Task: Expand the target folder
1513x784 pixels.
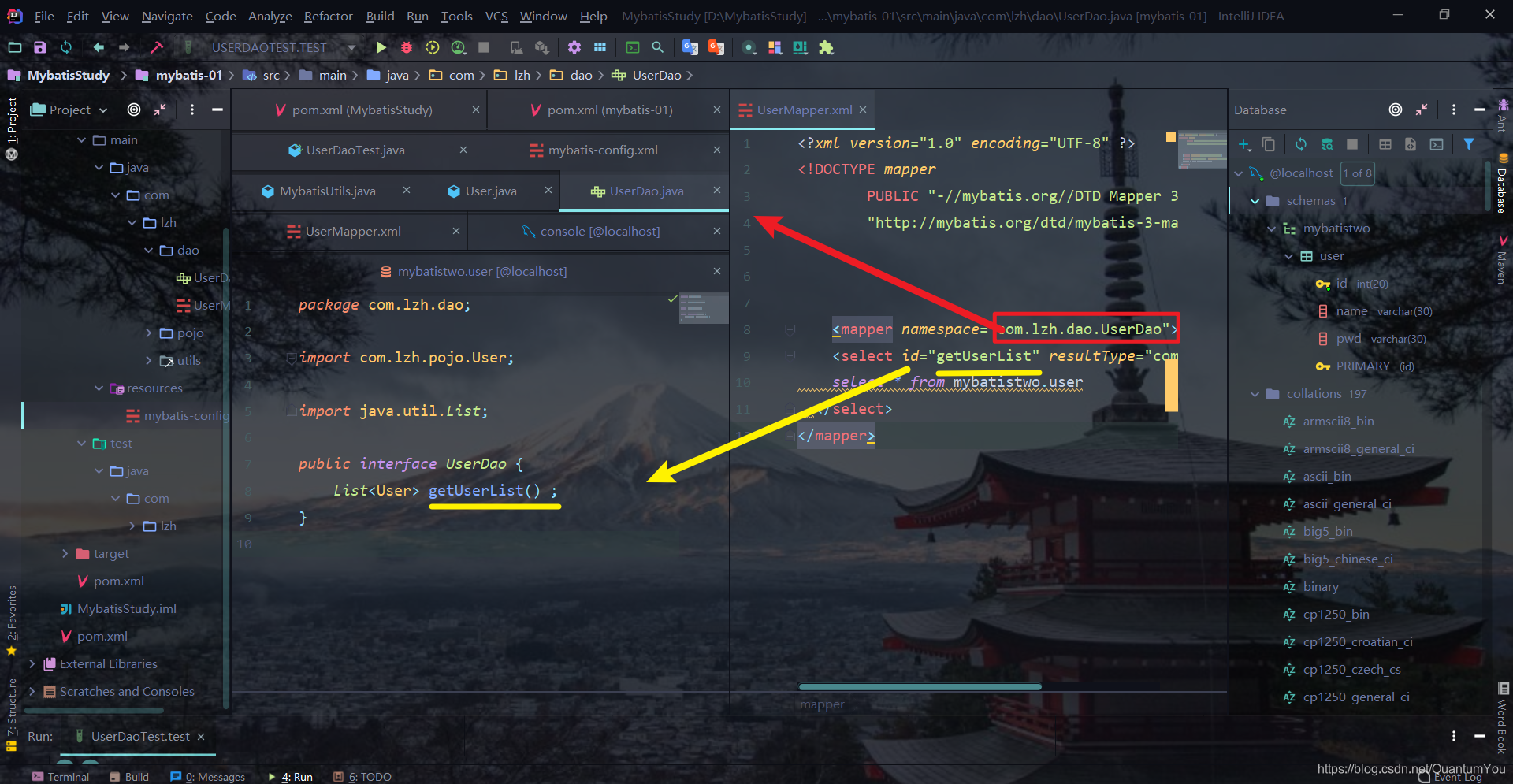Action: point(65,554)
